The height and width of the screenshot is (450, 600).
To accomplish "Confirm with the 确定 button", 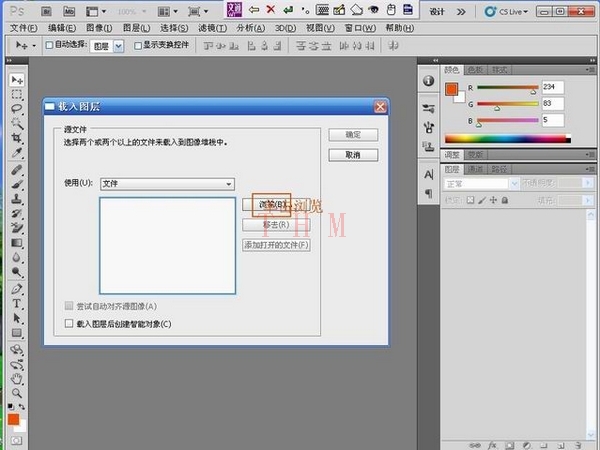I will [x=353, y=135].
